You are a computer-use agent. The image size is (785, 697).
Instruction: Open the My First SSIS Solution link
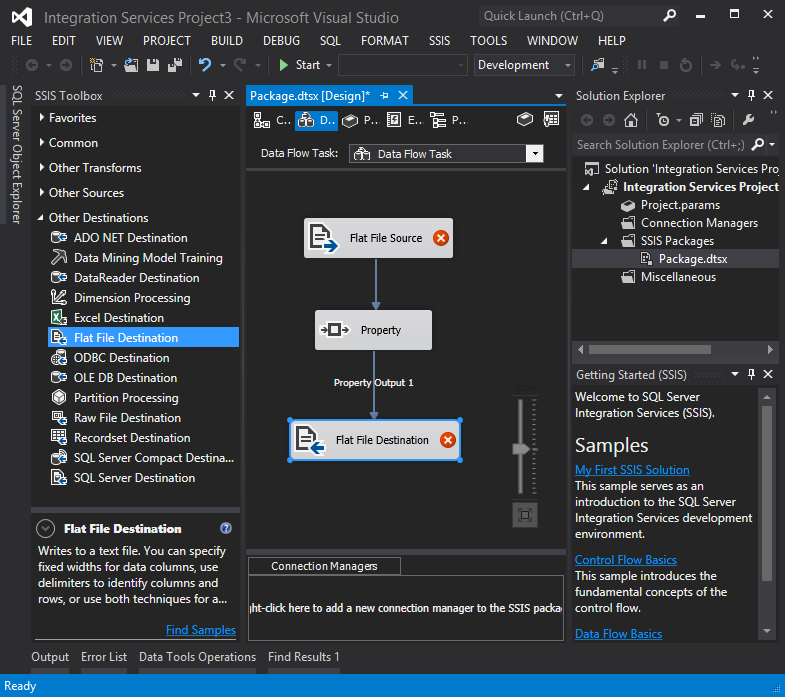(x=632, y=470)
